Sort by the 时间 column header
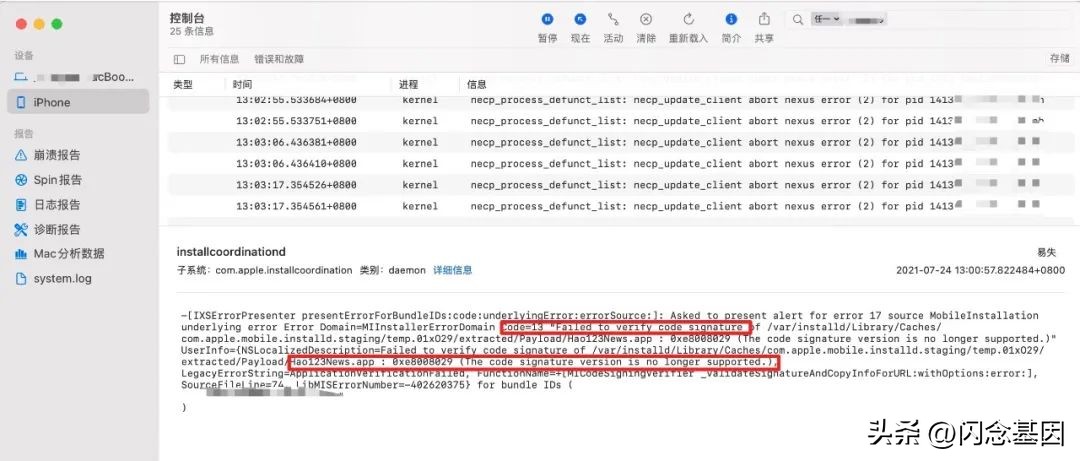Image resolution: width=1080 pixels, height=461 pixels. click(x=242, y=84)
